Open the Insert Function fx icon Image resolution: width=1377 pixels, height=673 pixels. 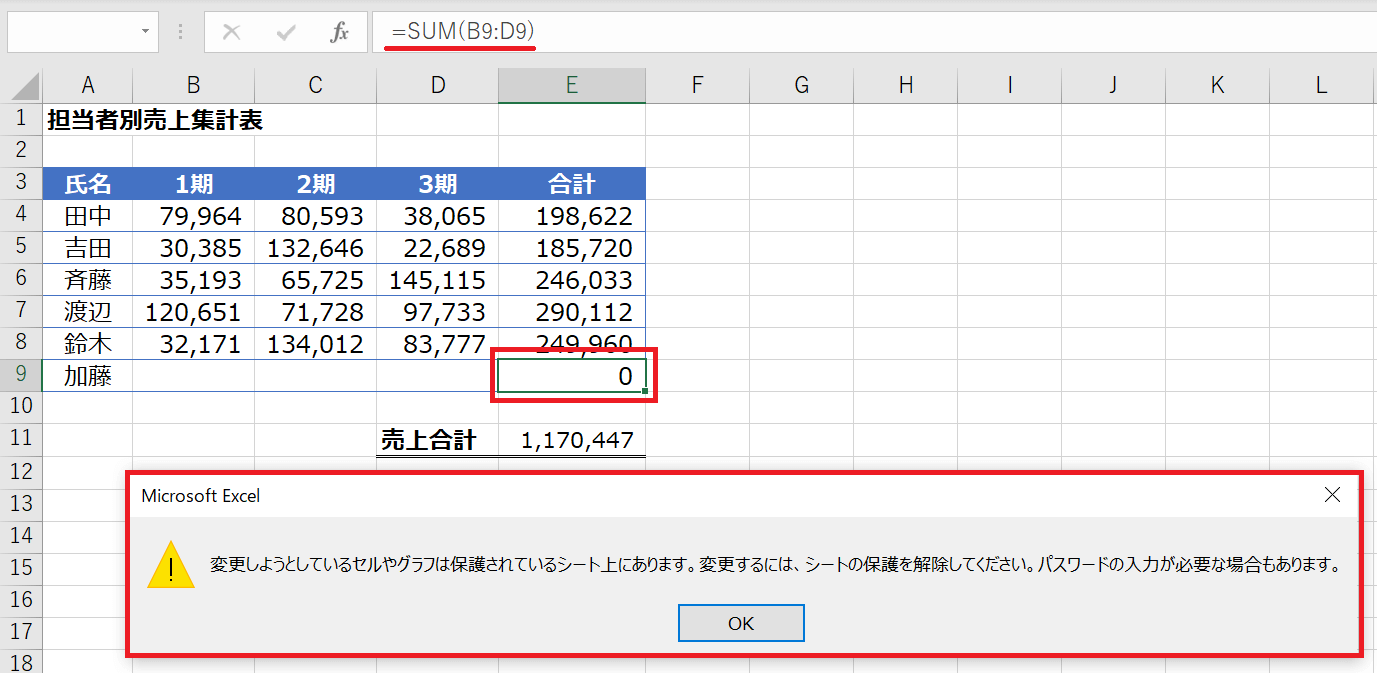(340, 32)
